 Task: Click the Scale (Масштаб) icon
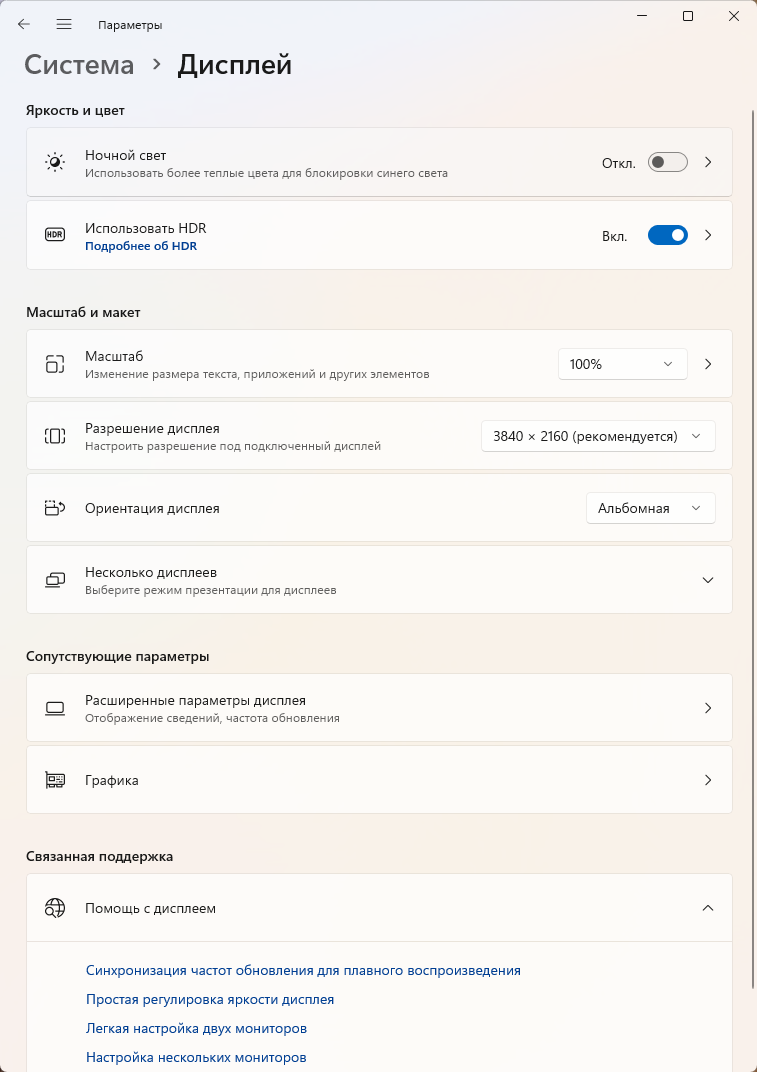coord(55,364)
